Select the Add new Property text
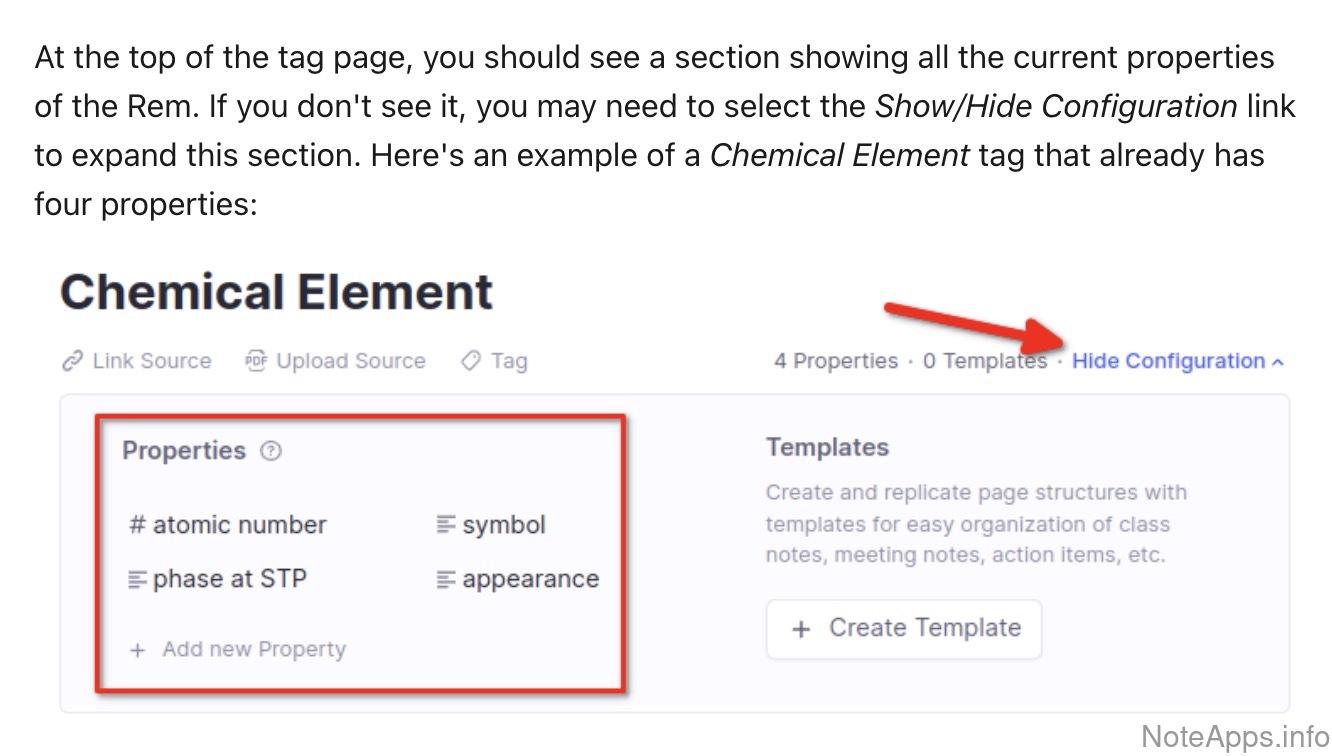 [254, 650]
